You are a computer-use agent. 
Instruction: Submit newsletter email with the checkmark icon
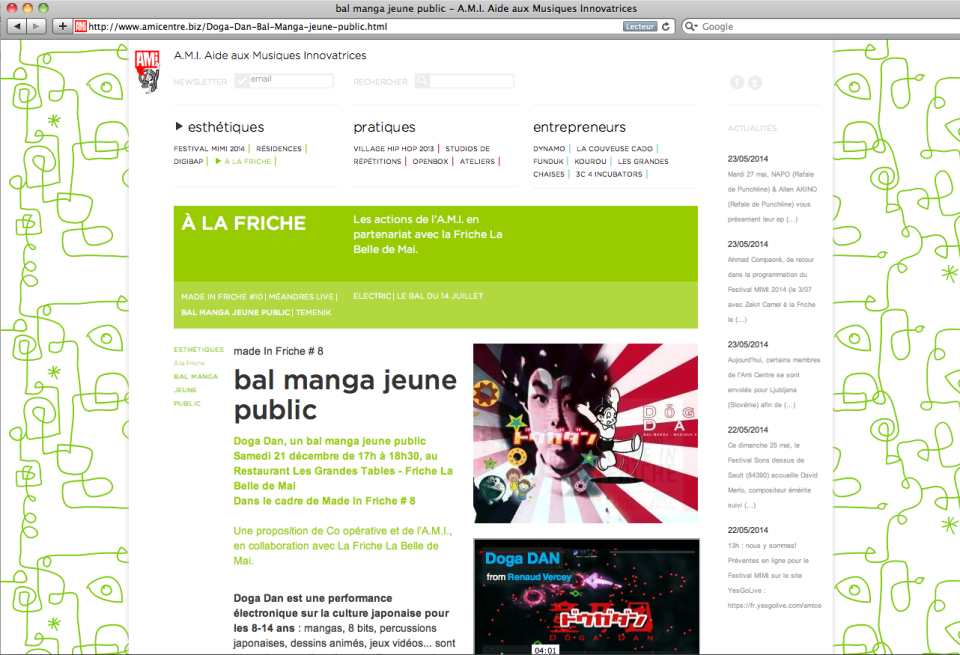pos(242,81)
